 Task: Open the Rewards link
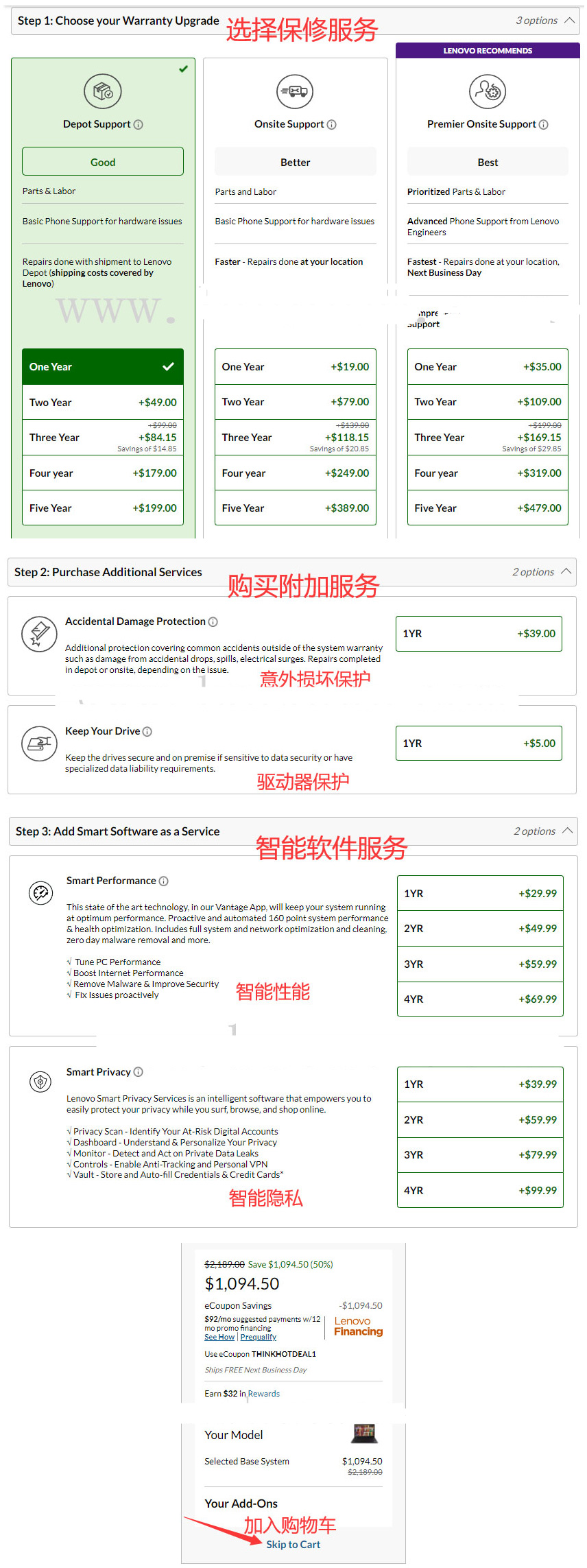[264, 1393]
